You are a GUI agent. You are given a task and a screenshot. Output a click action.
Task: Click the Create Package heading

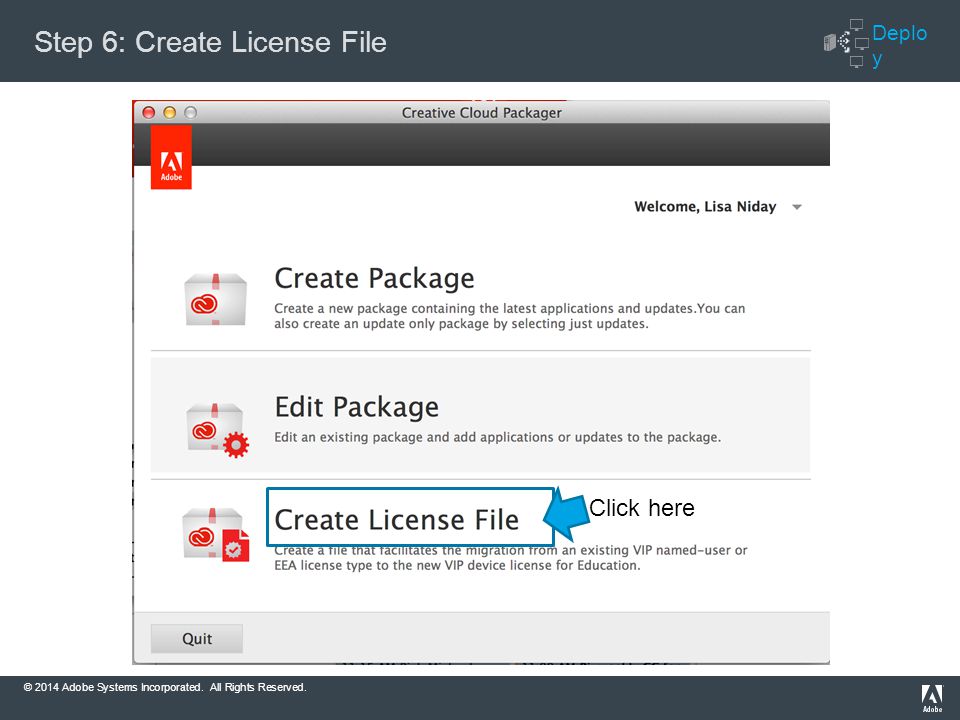pos(374,279)
